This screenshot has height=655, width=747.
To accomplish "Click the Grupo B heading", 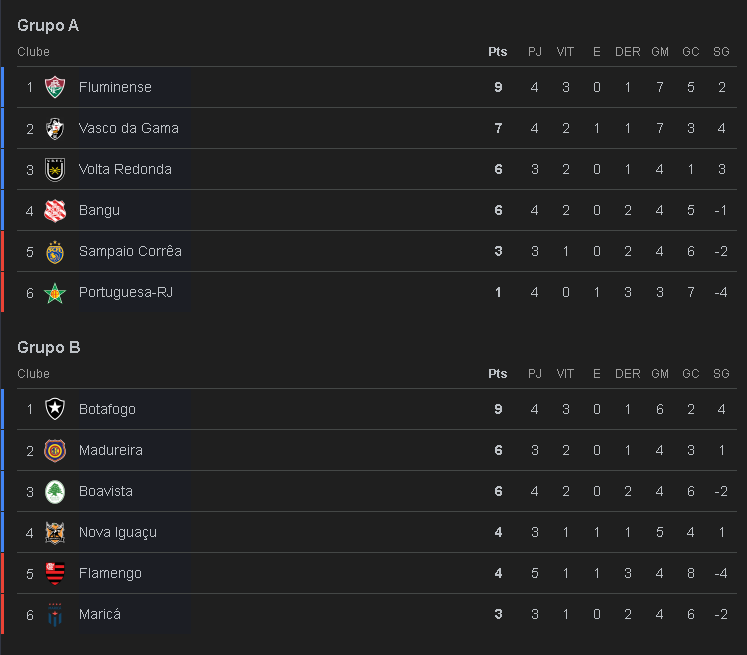I will (x=48, y=347).
